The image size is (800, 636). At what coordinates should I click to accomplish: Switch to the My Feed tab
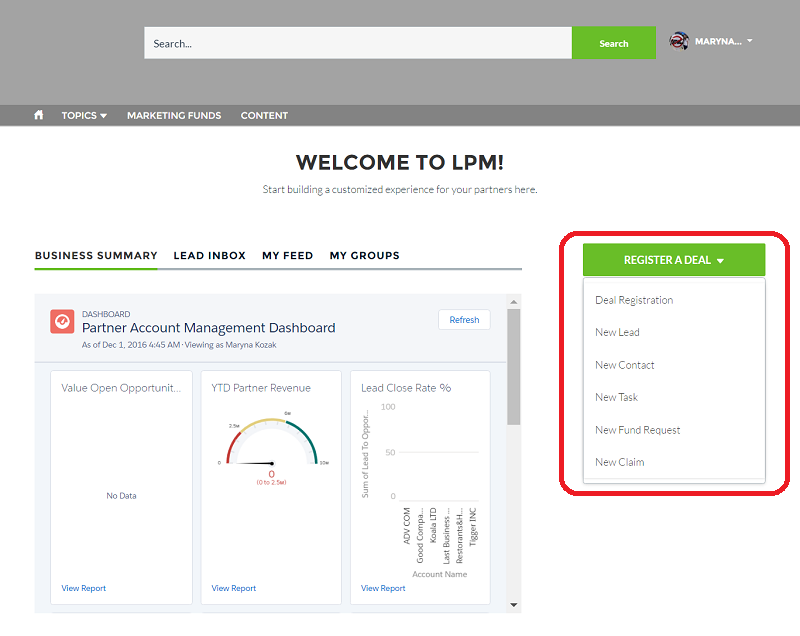click(x=288, y=256)
